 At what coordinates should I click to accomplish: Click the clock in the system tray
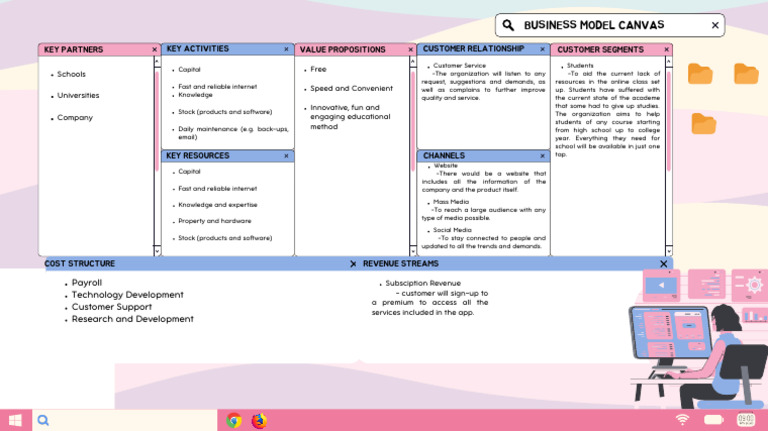[x=746, y=420]
